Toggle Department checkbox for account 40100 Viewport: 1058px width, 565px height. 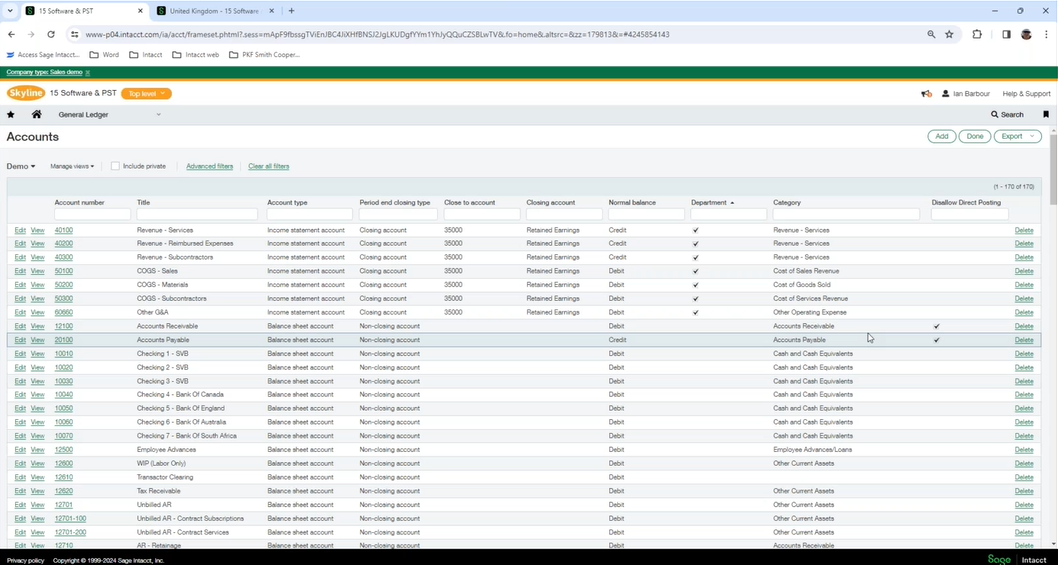[696, 230]
